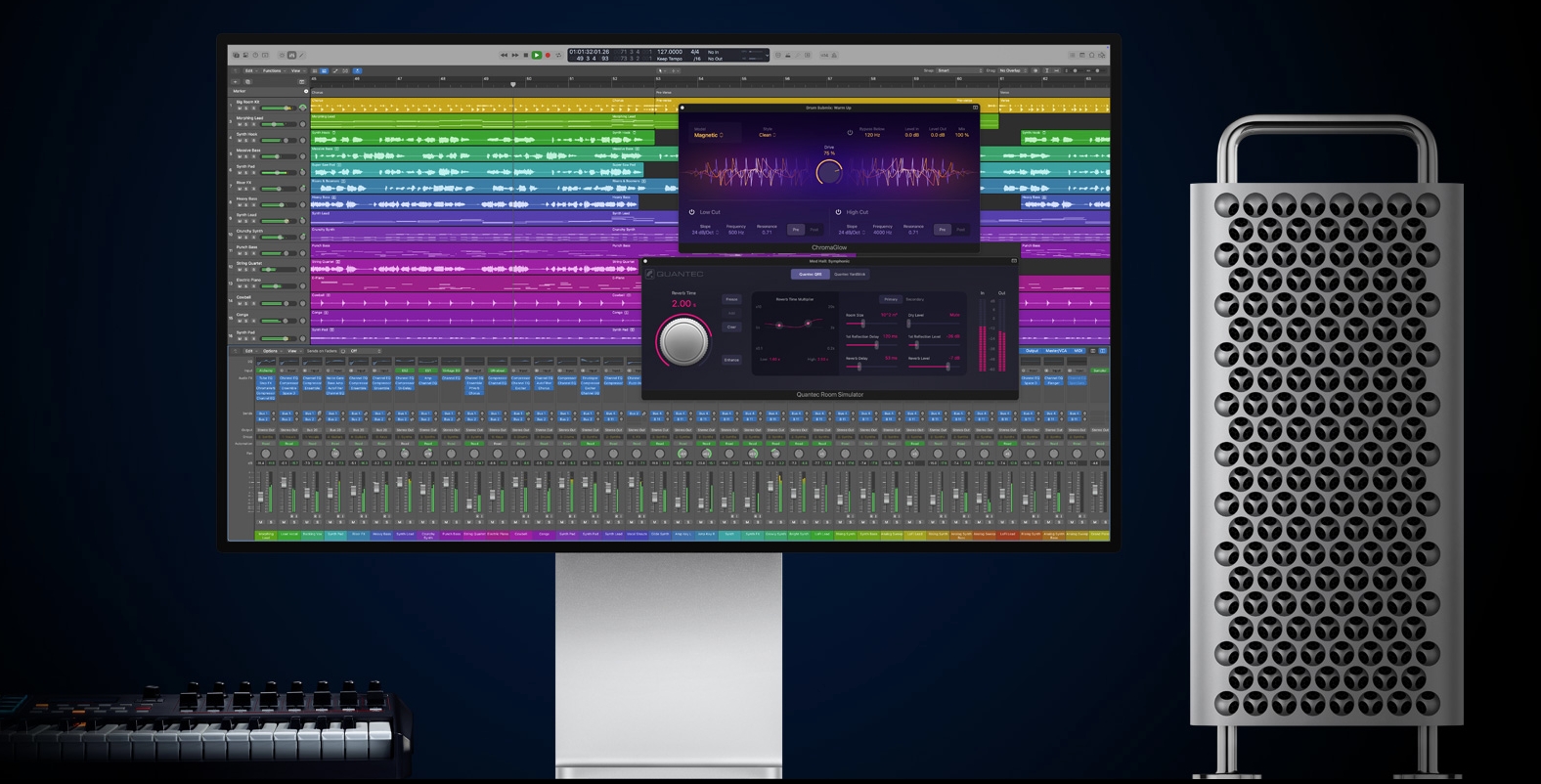This screenshot has width=1541, height=784.
Task: Open the Mixer using its control bar icon
Action: pos(291,55)
